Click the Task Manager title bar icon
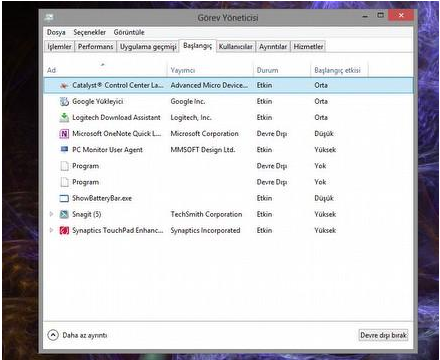This screenshot has width=440, height=360. (x=49, y=17)
